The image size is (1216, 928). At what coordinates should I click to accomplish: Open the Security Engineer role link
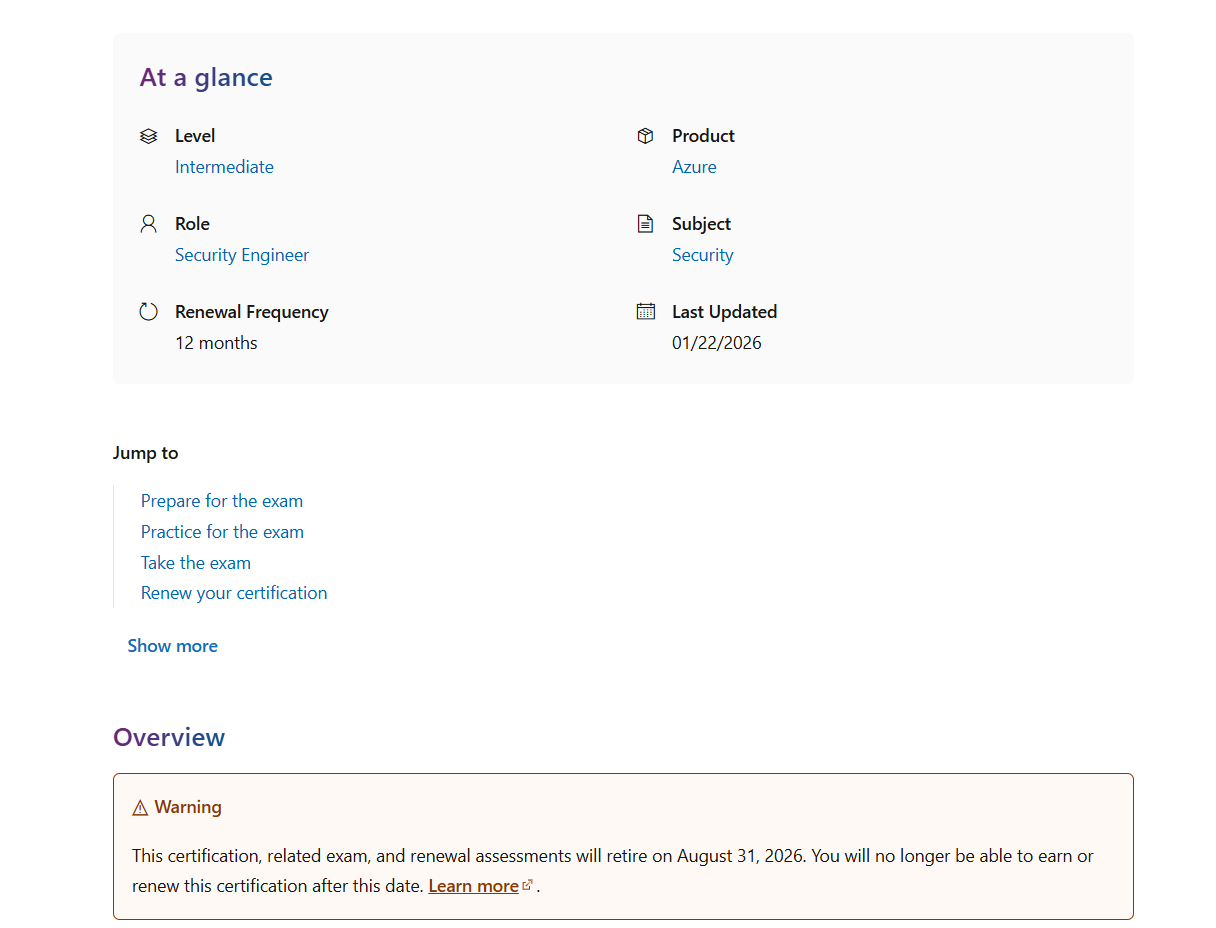pyautogui.click(x=242, y=255)
